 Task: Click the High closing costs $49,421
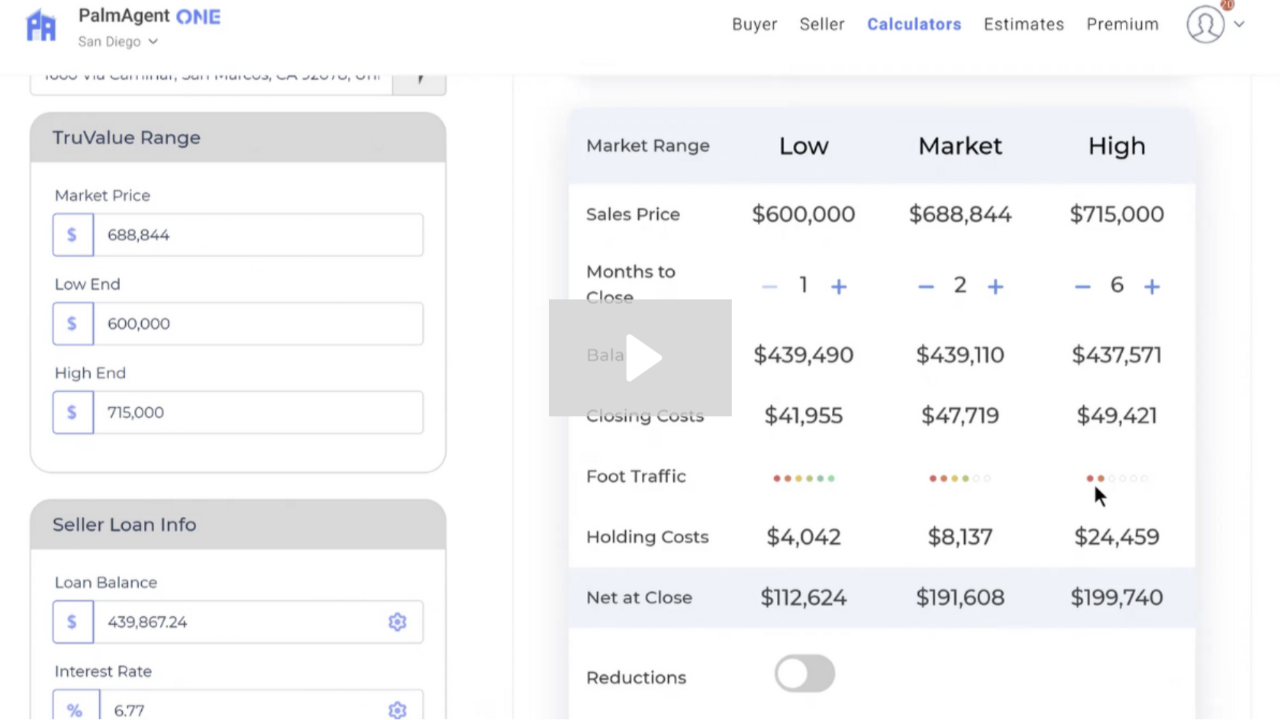click(1117, 416)
